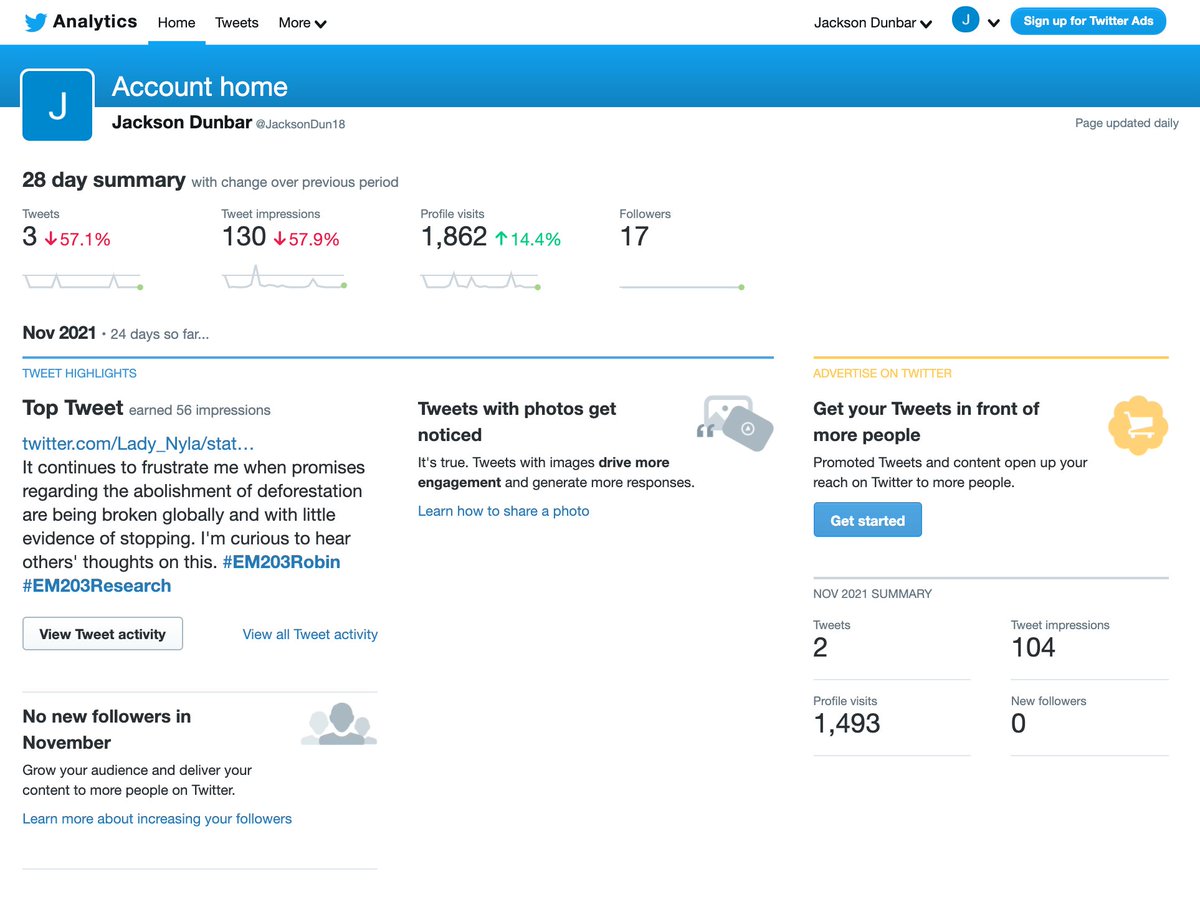Click the #EM203Robin hashtag
The image size is (1200, 897).
coord(281,562)
